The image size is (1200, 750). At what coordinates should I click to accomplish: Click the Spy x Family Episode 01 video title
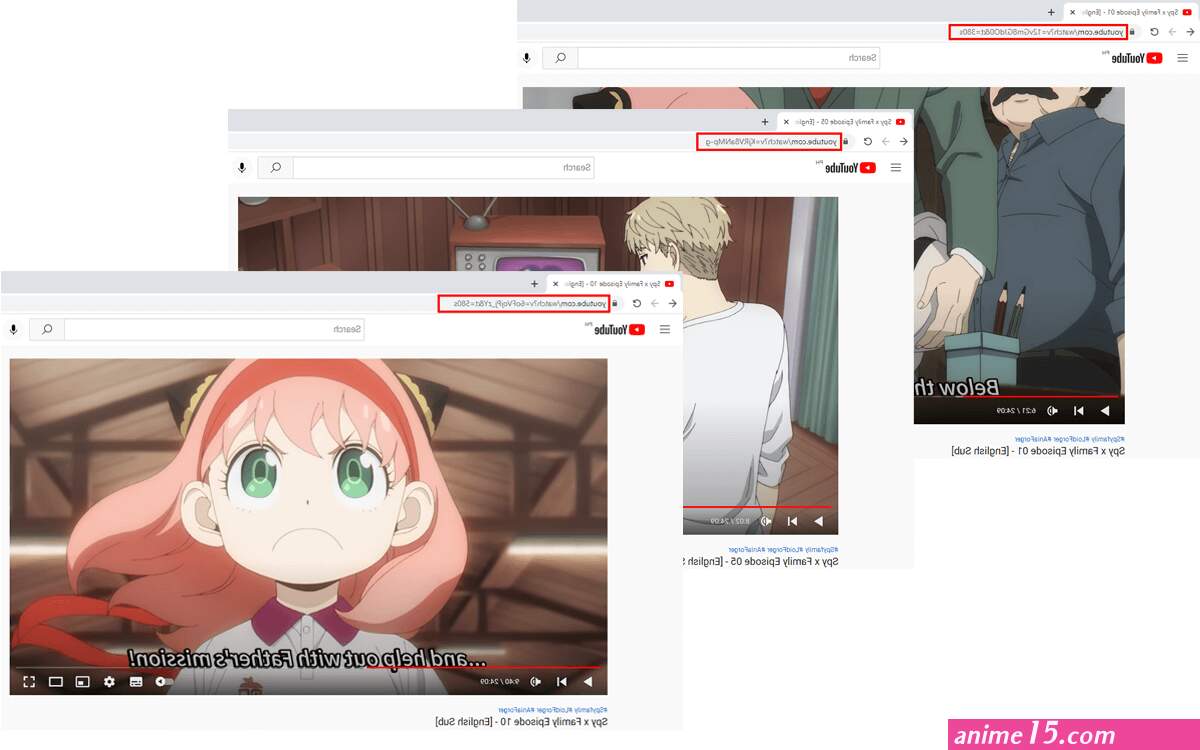(x=1038, y=451)
